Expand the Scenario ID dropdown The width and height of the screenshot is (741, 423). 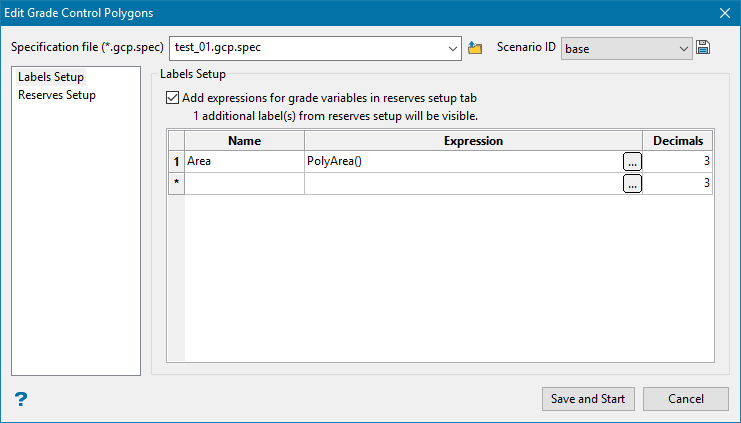pos(684,47)
